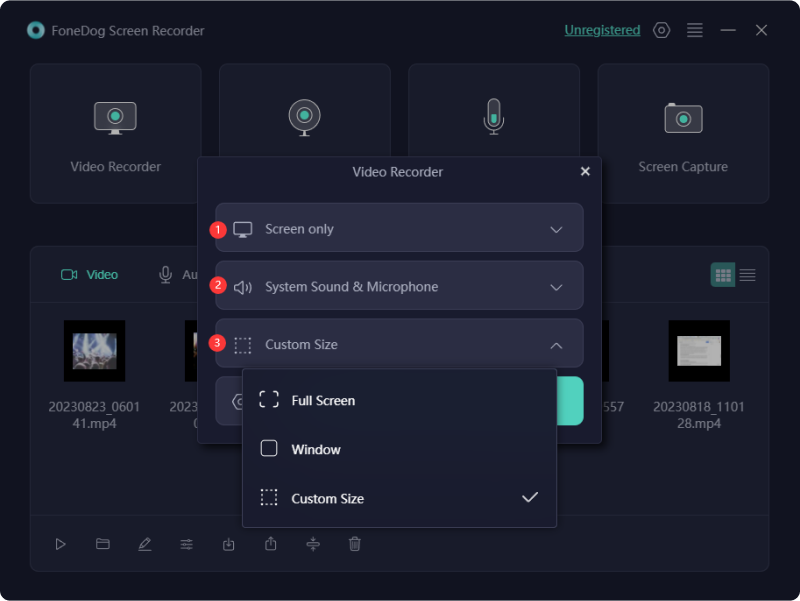
Task: Click the pencil rename icon
Action: (x=145, y=544)
